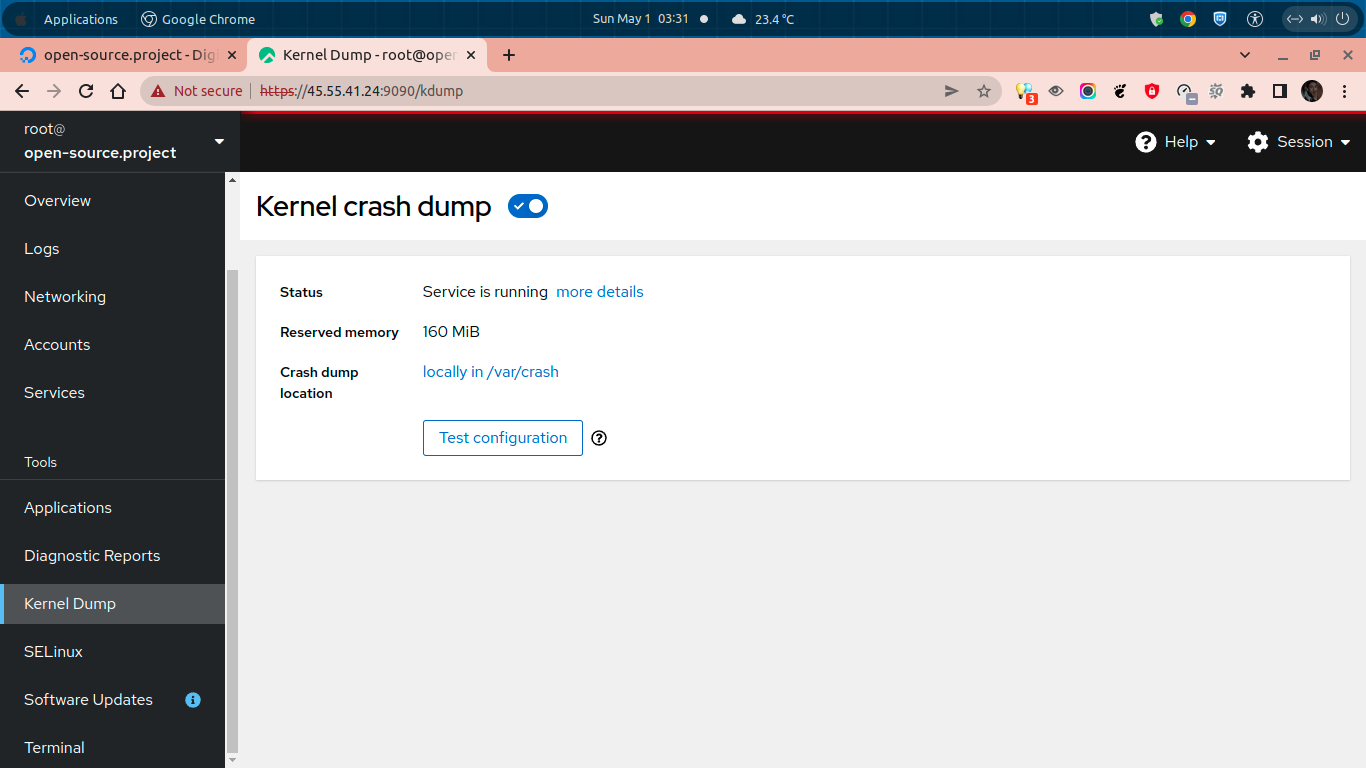Select Kernel Dump in the sidebar

(x=113, y=604)
